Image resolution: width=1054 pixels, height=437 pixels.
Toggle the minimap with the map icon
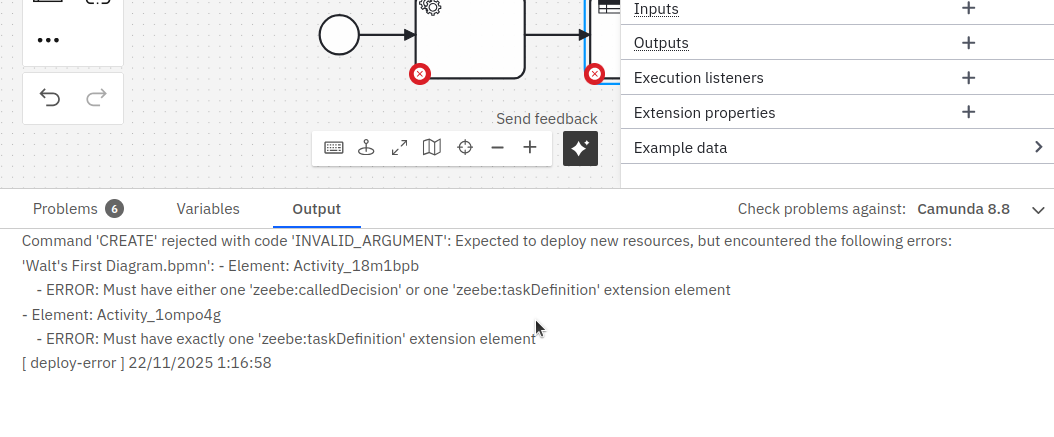(x=432, y=148)
